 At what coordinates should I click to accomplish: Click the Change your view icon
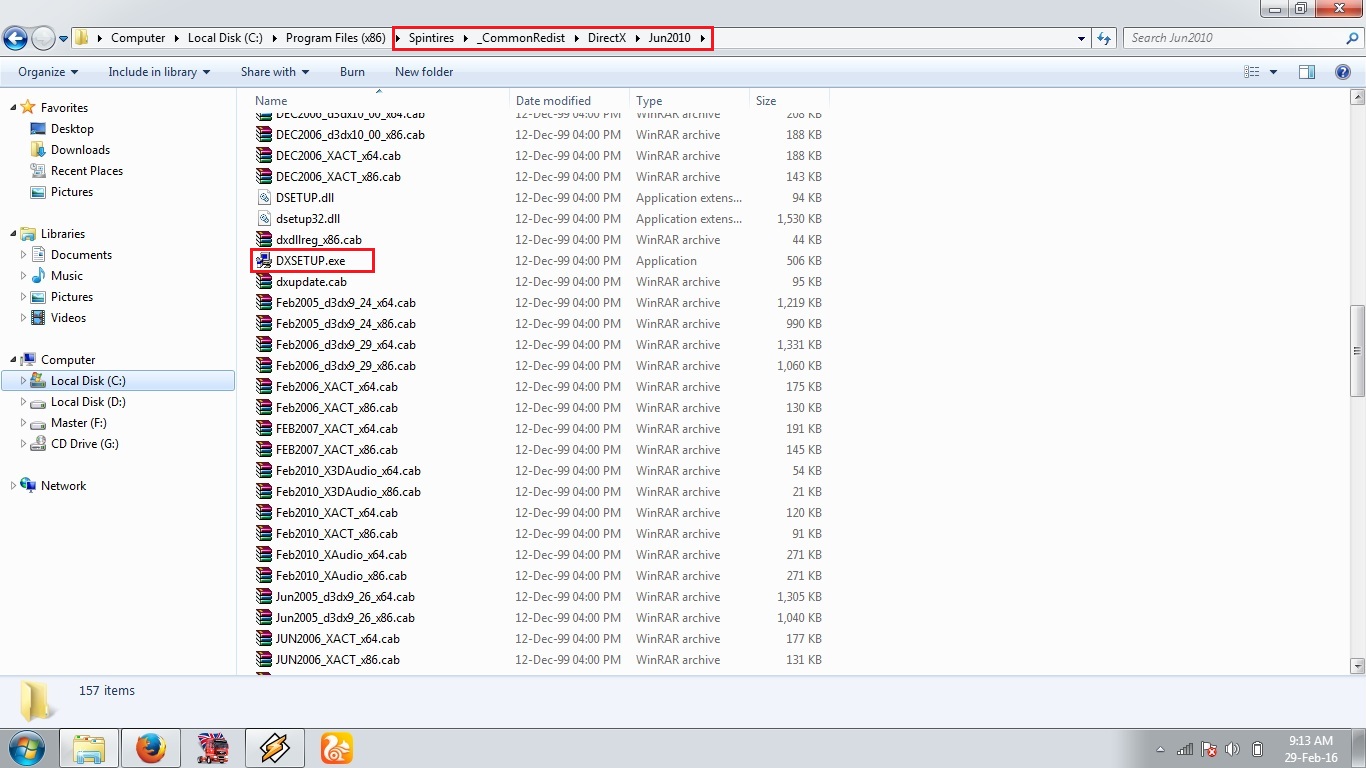click(x=1251, y=72)
